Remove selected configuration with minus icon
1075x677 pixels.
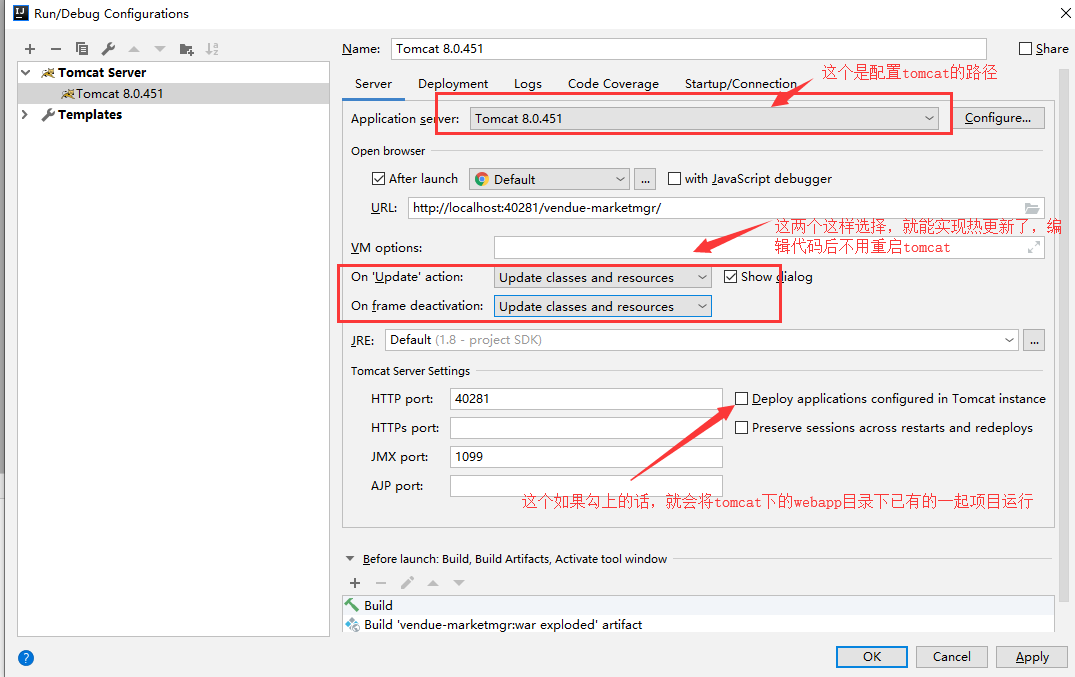click(56, 49)
